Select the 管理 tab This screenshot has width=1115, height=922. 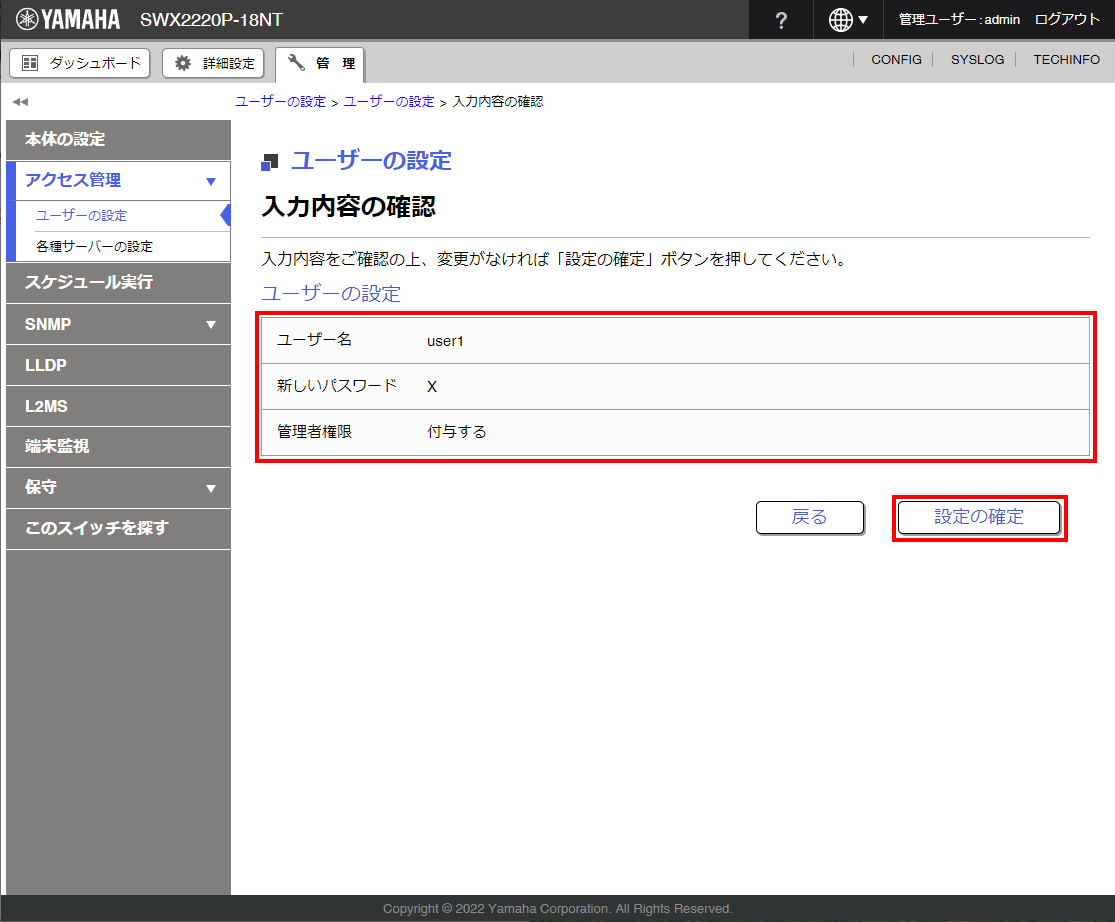click(x=321, y=64)
